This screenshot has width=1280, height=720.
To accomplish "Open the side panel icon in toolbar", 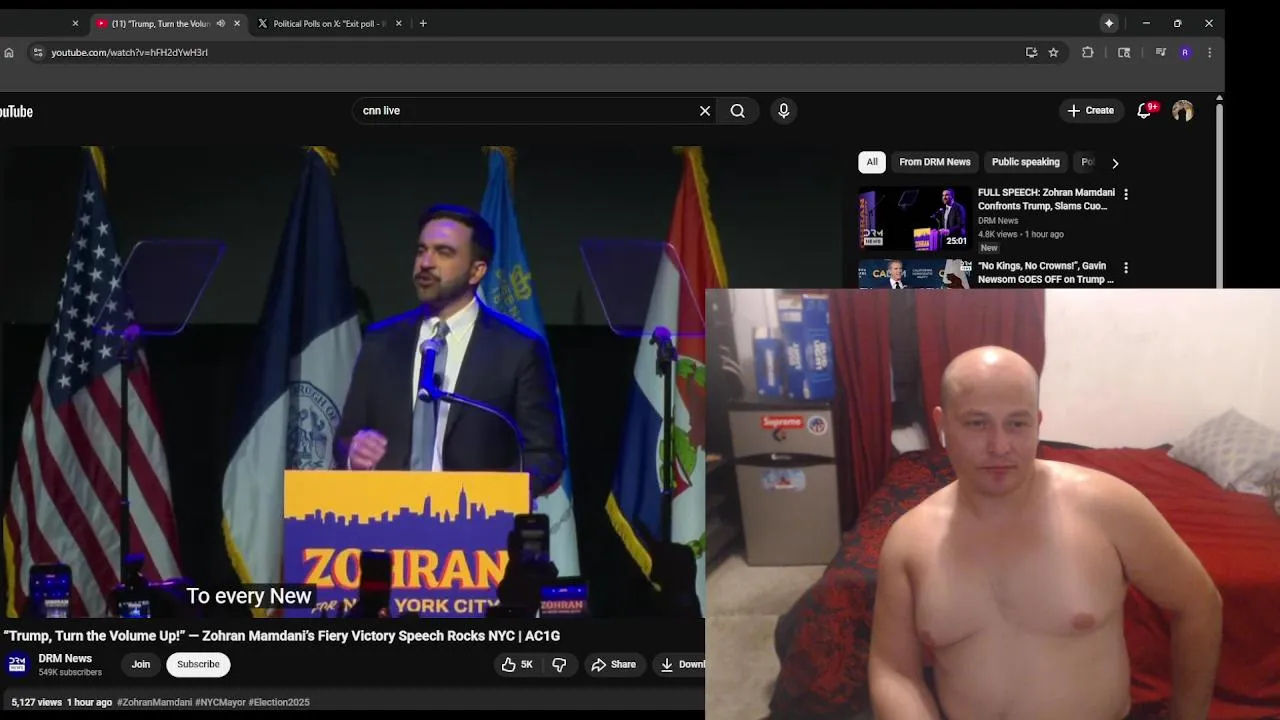I will (x=1124, y=52).
